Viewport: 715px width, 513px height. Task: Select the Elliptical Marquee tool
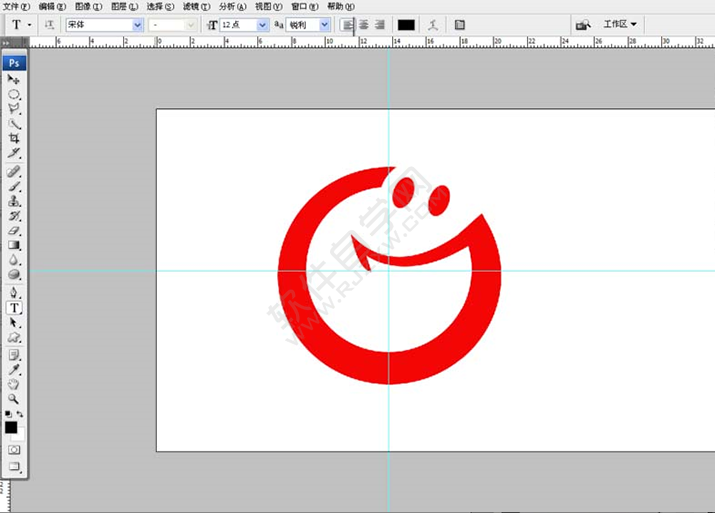[x=14, y=94]
